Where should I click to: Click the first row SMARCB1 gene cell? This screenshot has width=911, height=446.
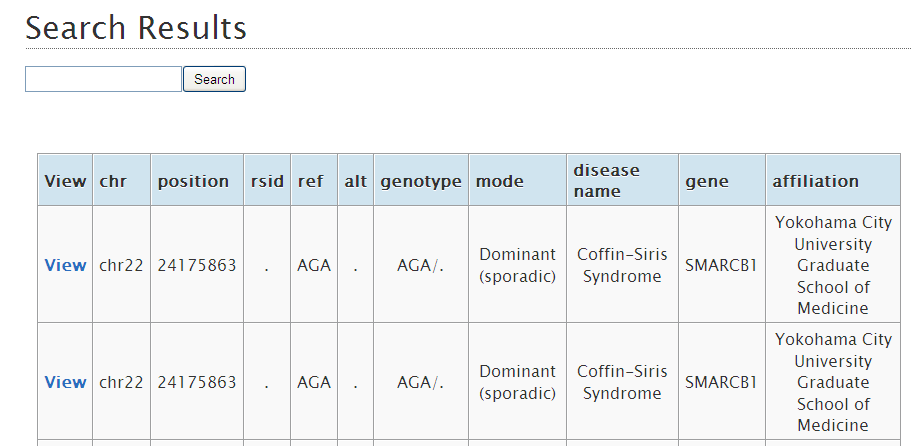click(x=722, y=265)
